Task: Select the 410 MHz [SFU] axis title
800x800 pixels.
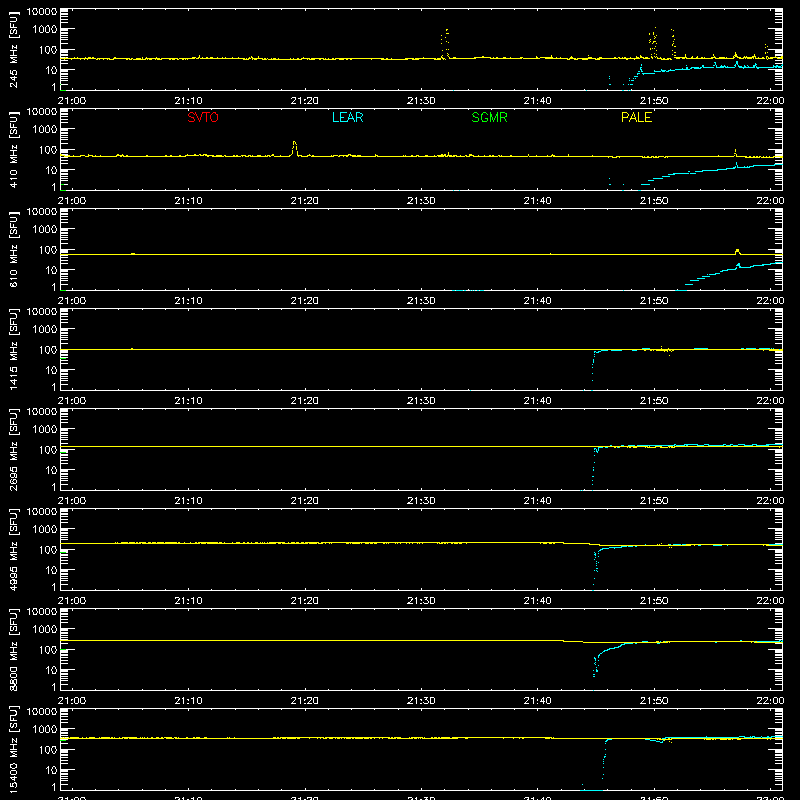Action: [x=14, y=150]
